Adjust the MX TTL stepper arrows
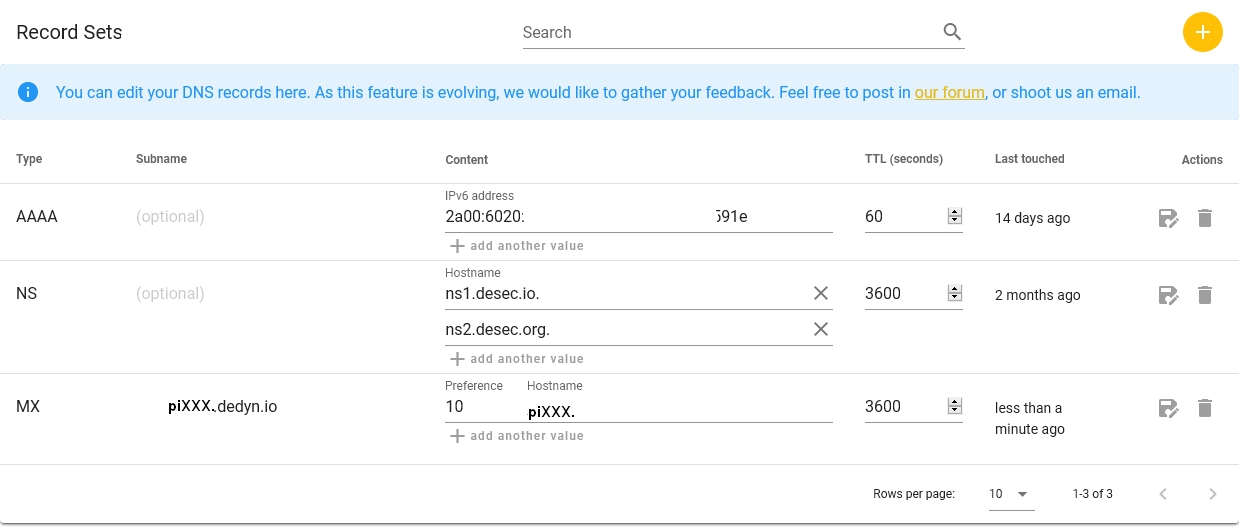Screen dimensions: 1239x527 (955, 406)
